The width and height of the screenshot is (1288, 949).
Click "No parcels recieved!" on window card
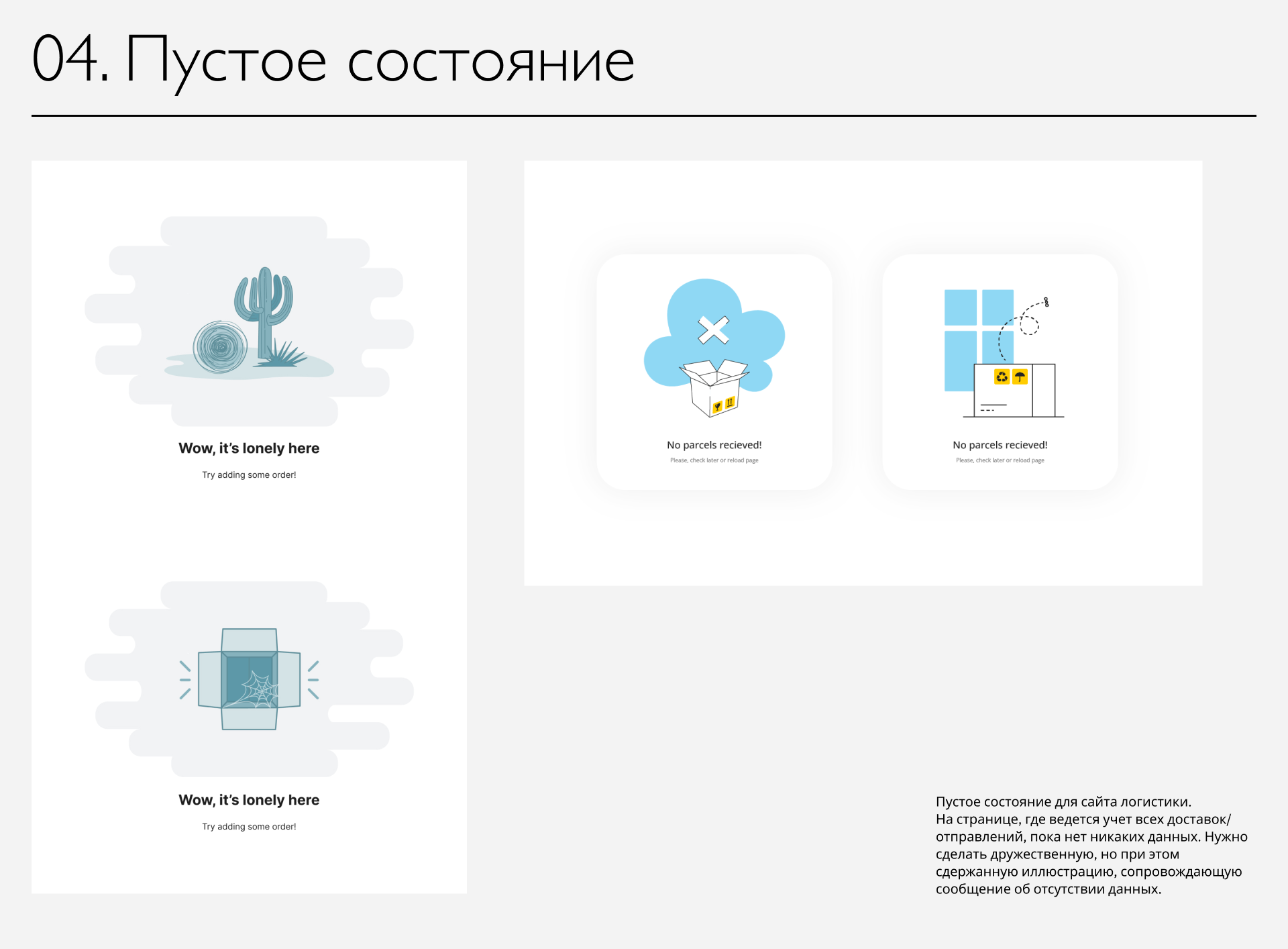point(1000,445)
